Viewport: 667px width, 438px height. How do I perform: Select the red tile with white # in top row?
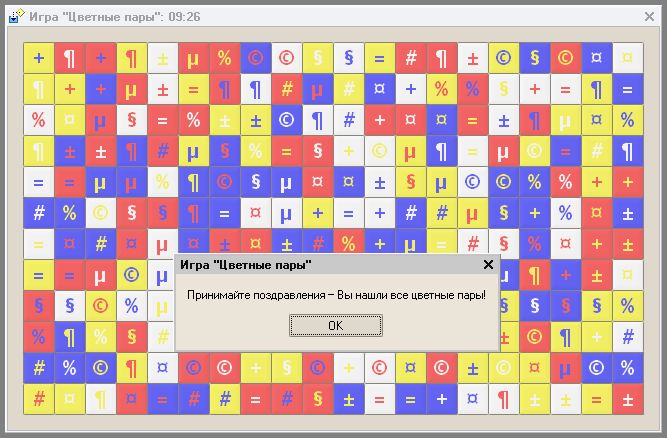(410, 58)
